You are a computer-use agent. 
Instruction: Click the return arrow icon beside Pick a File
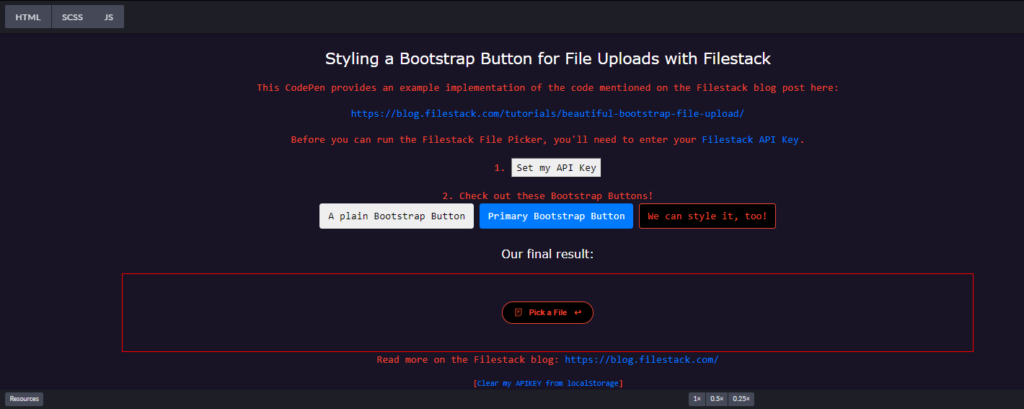coord(578,313)
